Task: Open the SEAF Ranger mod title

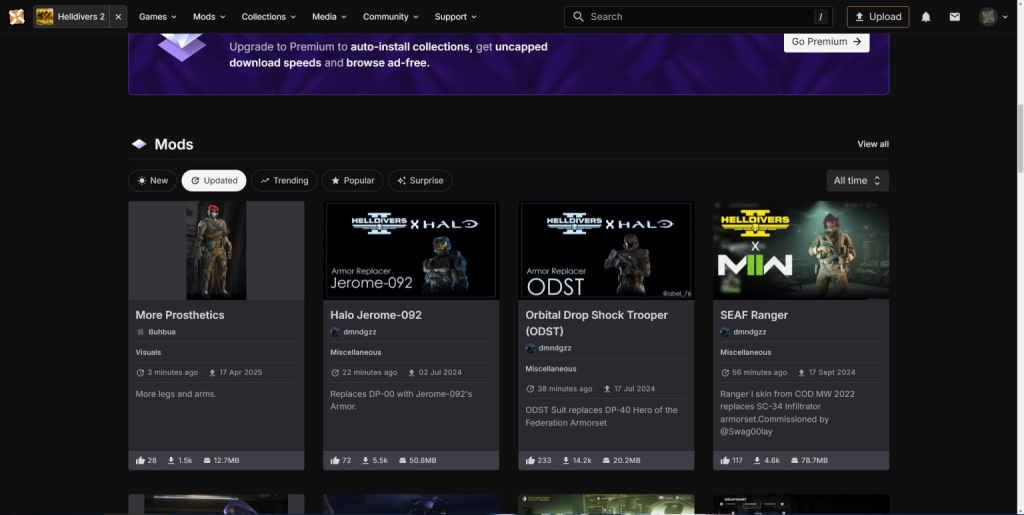Action: click(x=754, y=315)
